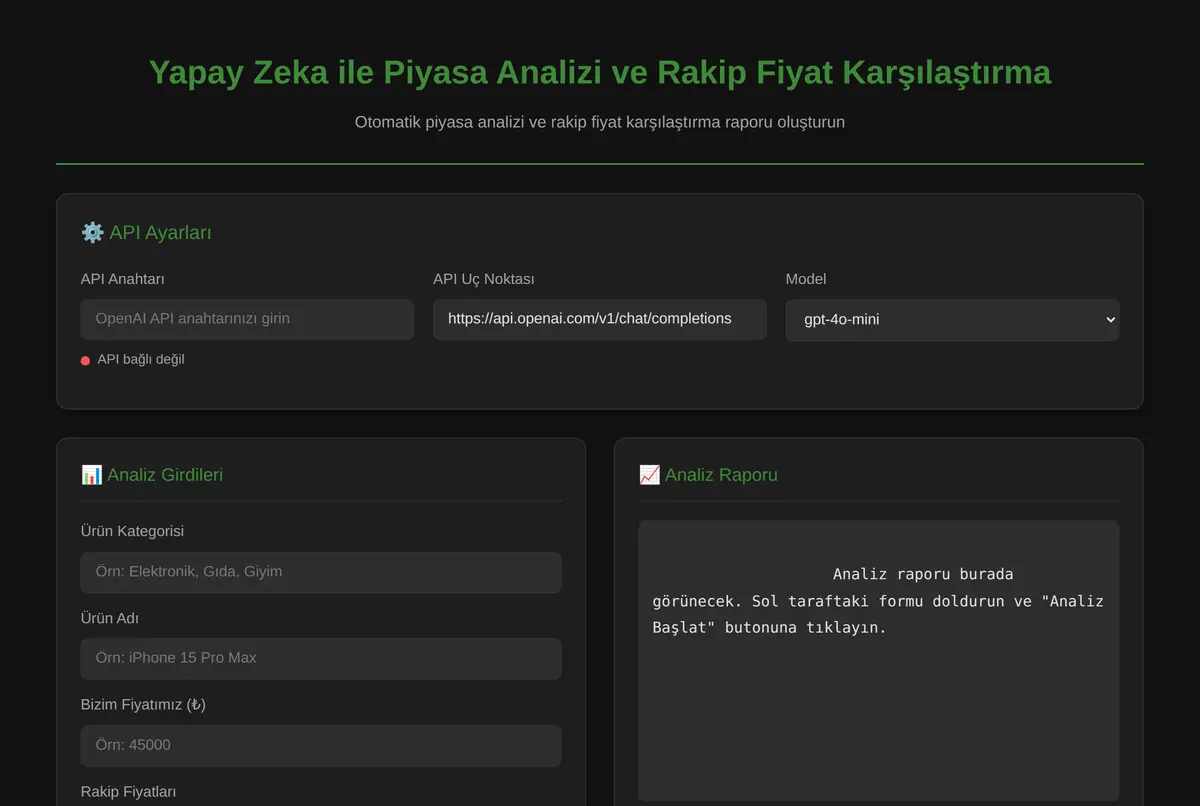
Task: Click the 'Model' field label
Action: [x=806, y=279]
